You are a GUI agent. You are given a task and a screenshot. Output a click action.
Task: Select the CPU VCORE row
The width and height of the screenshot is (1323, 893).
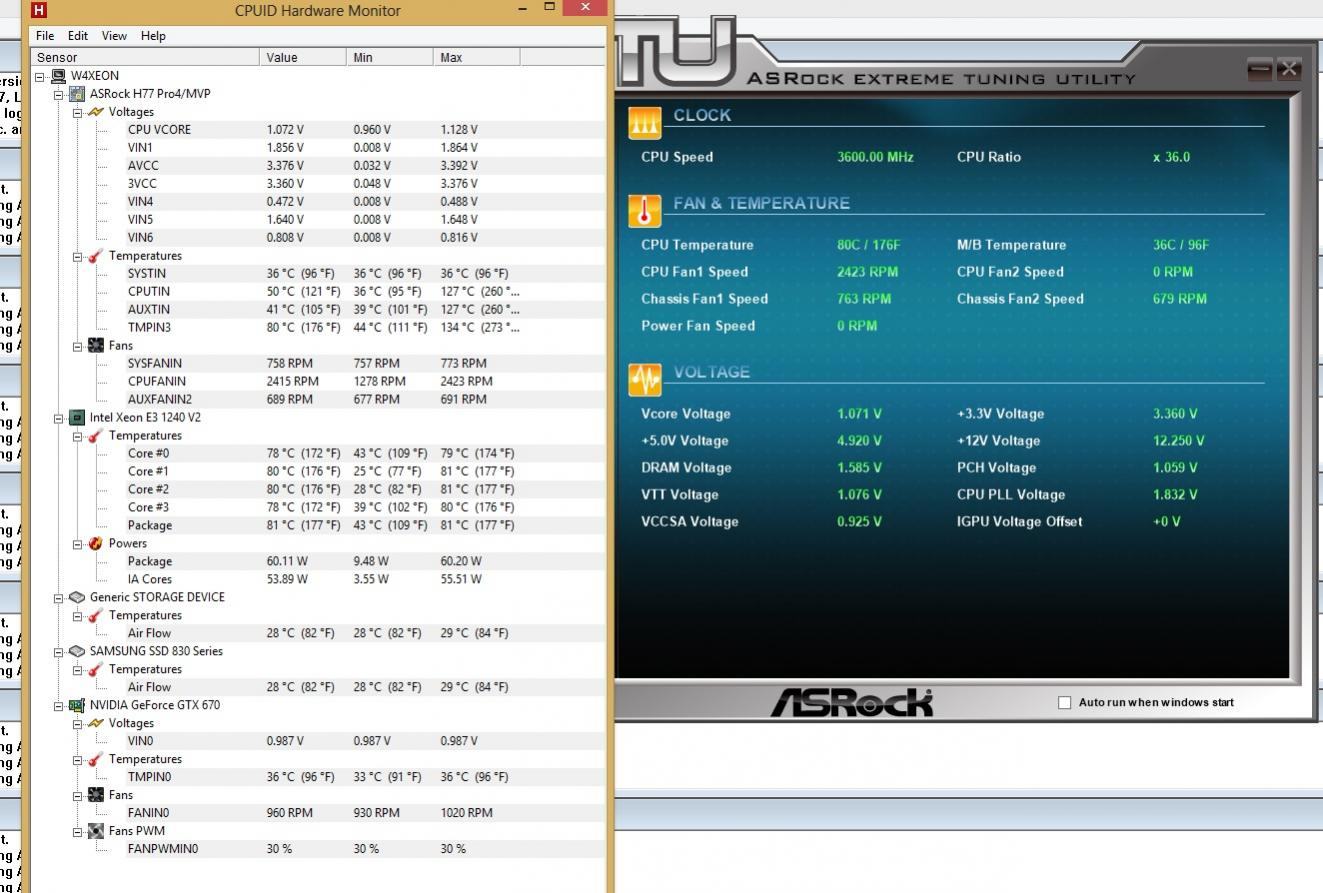[x=318, y=129]
